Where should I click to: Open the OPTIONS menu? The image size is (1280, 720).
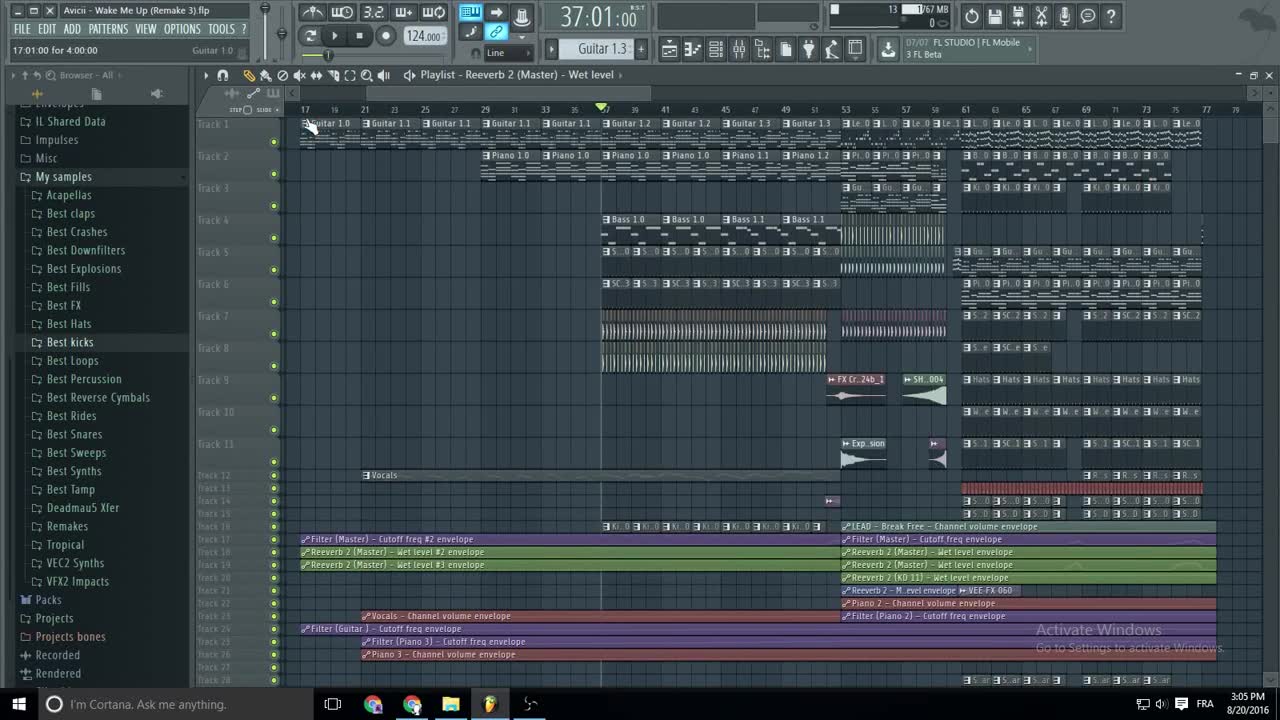click(182, 29)
